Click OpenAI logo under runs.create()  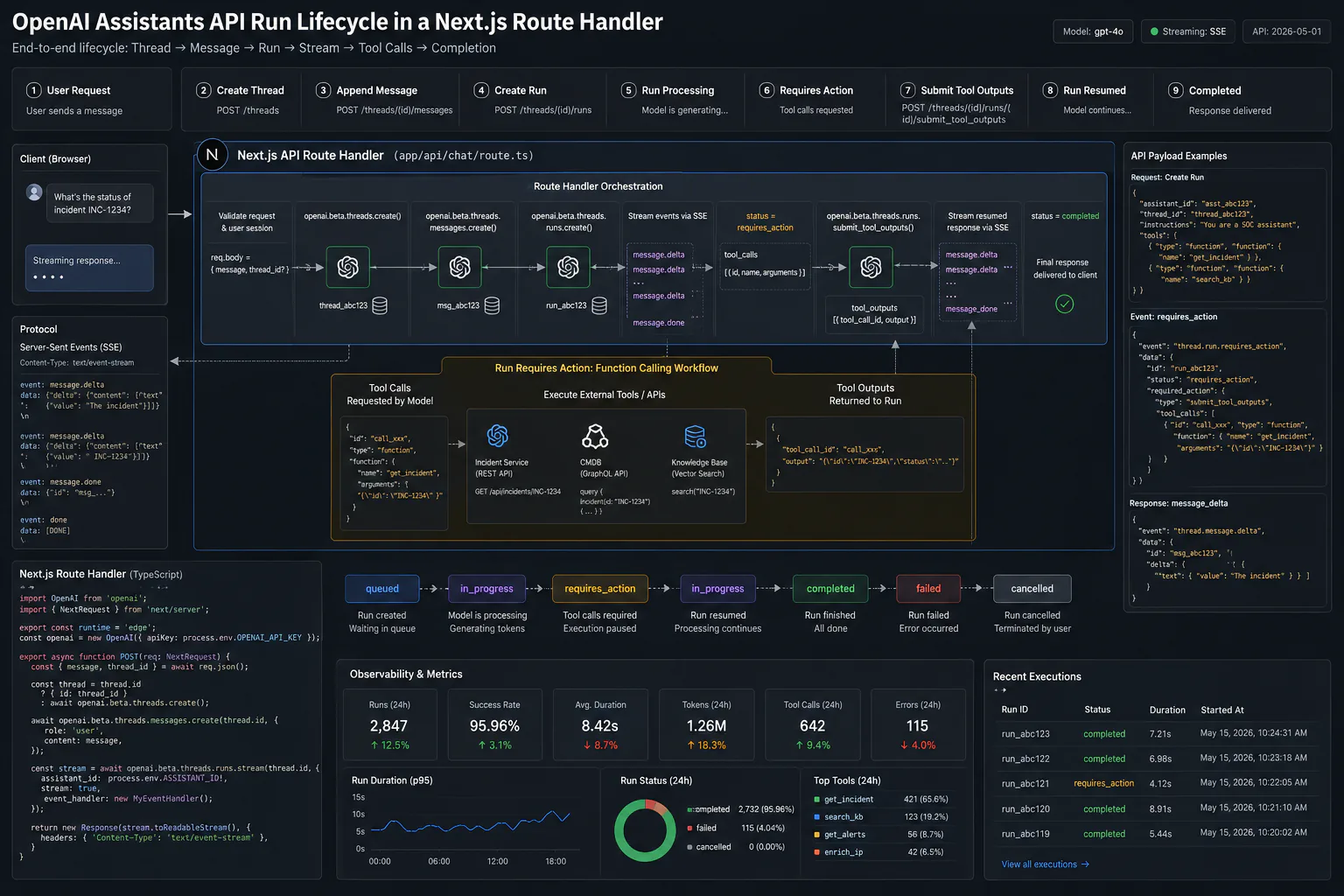(568, 267)
